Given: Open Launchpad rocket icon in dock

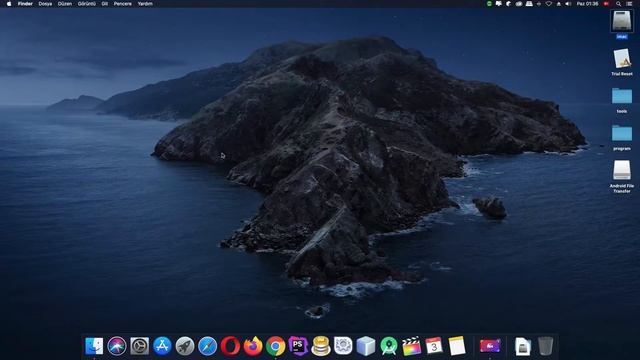Looking at the screenshot, I should (x=185, y=346).
